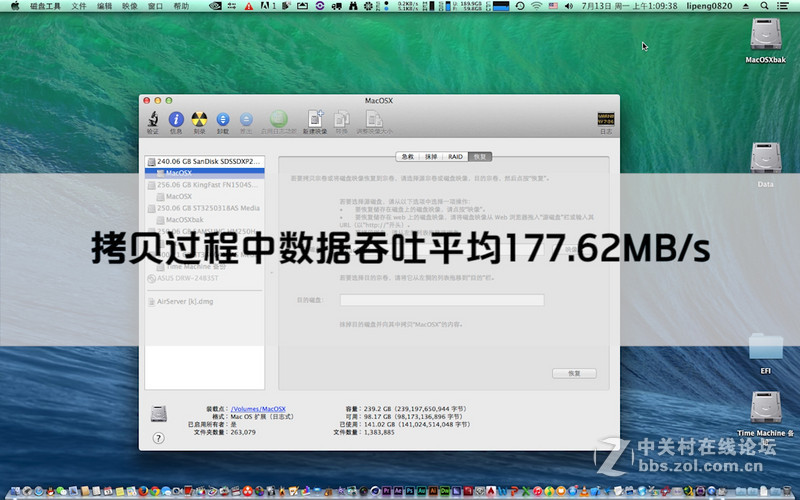Select the ASUS DRW-24B3ST optical drive
Viewport: 800px width, 500px height.
pos(204,279)
